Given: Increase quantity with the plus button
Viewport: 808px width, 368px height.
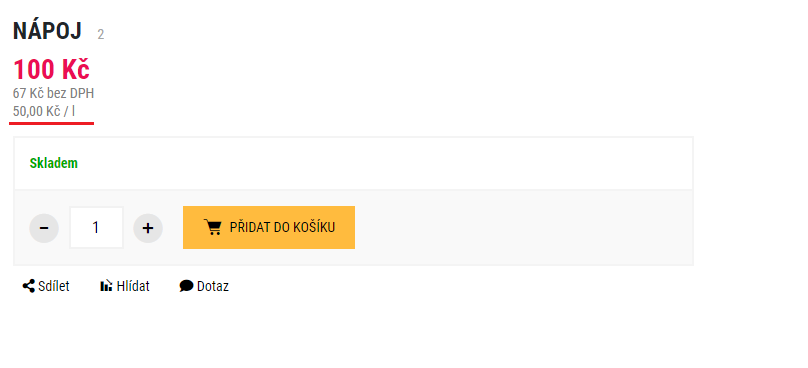Looking at the screenshot, I should 148,228.
